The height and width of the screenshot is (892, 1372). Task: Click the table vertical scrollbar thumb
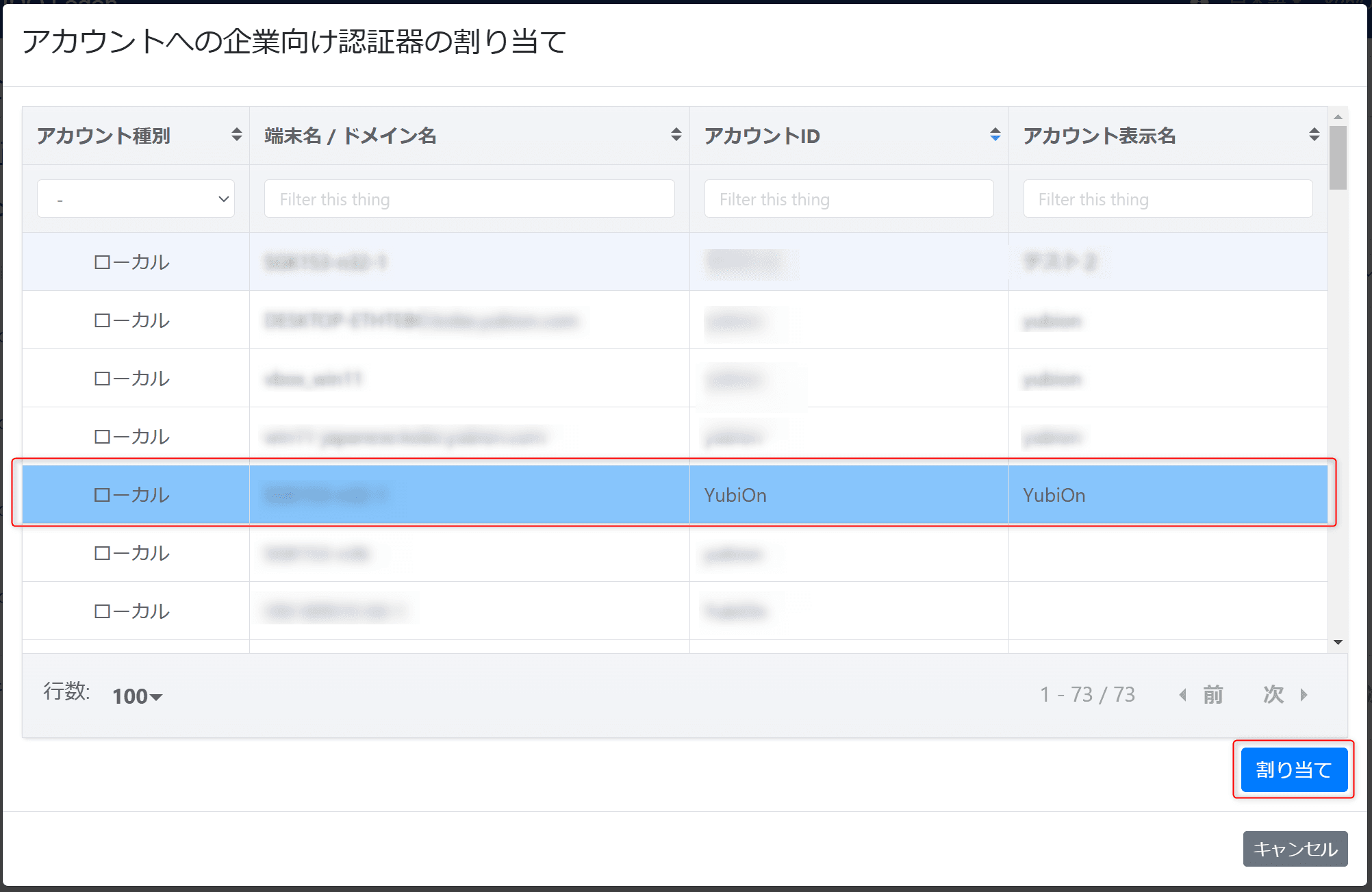1338,157
